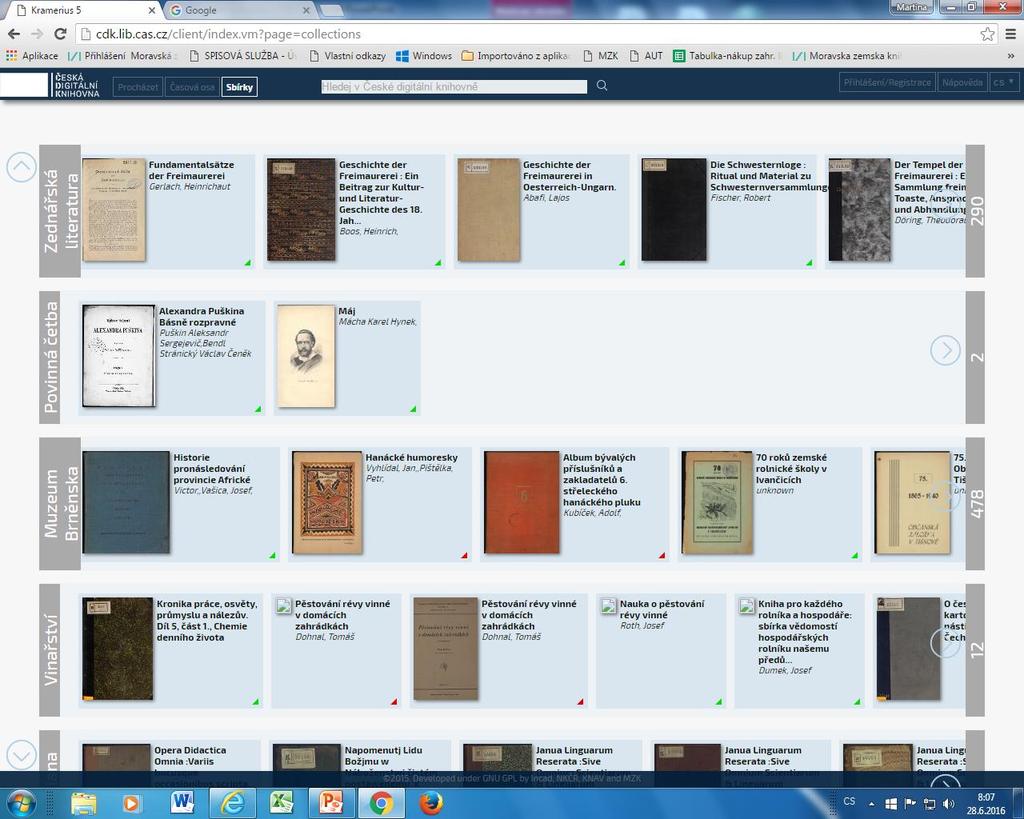The height and width of the screenshot is (819, 1024).
Task: Click the 290 item count bar
Action: (x=976, y=211)
